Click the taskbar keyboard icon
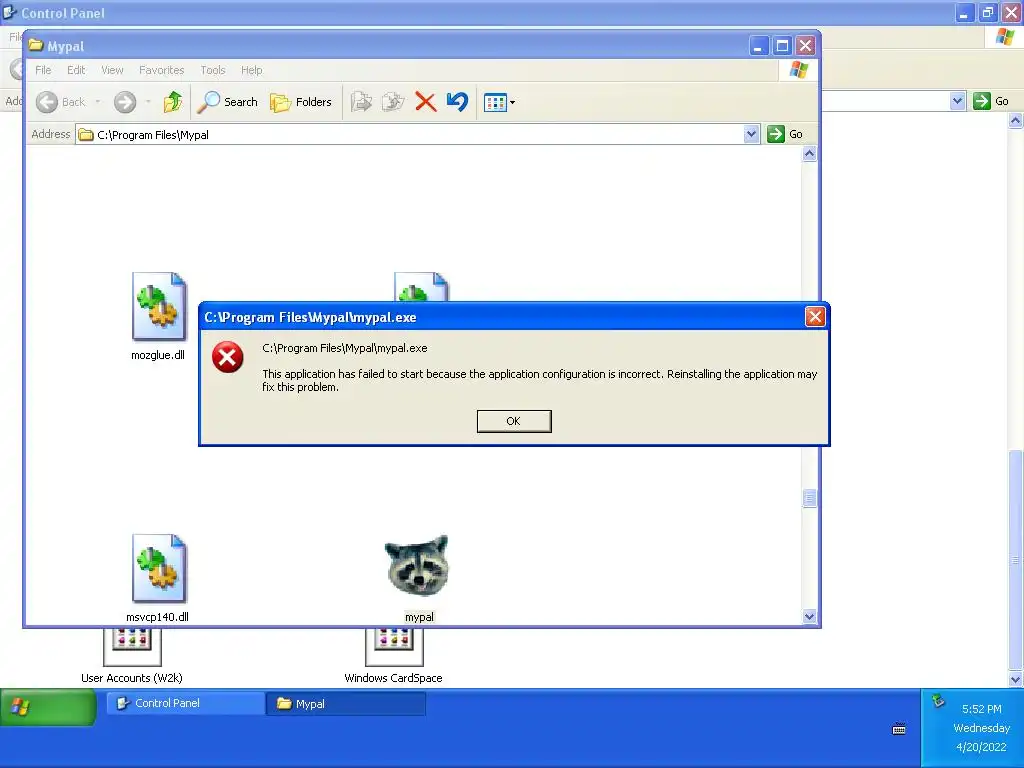1024x768 pixels. 899,729
